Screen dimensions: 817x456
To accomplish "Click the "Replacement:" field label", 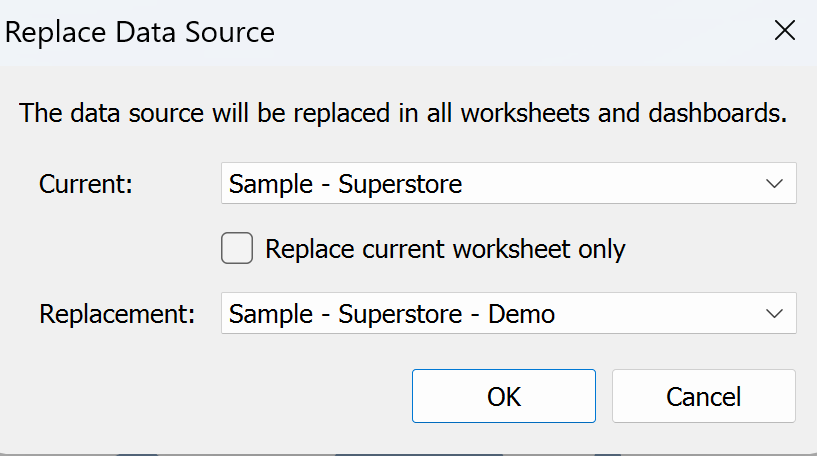I will coord(117,314).
